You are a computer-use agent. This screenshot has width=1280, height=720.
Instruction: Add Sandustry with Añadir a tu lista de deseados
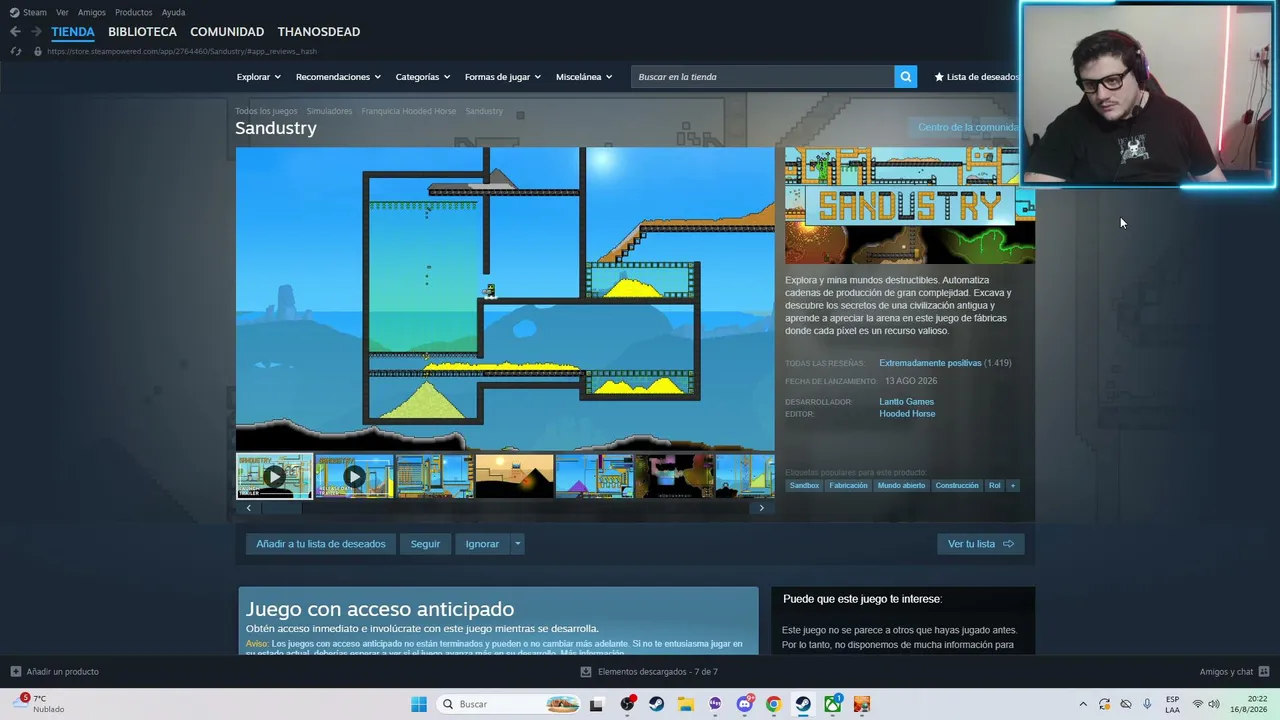320,544
